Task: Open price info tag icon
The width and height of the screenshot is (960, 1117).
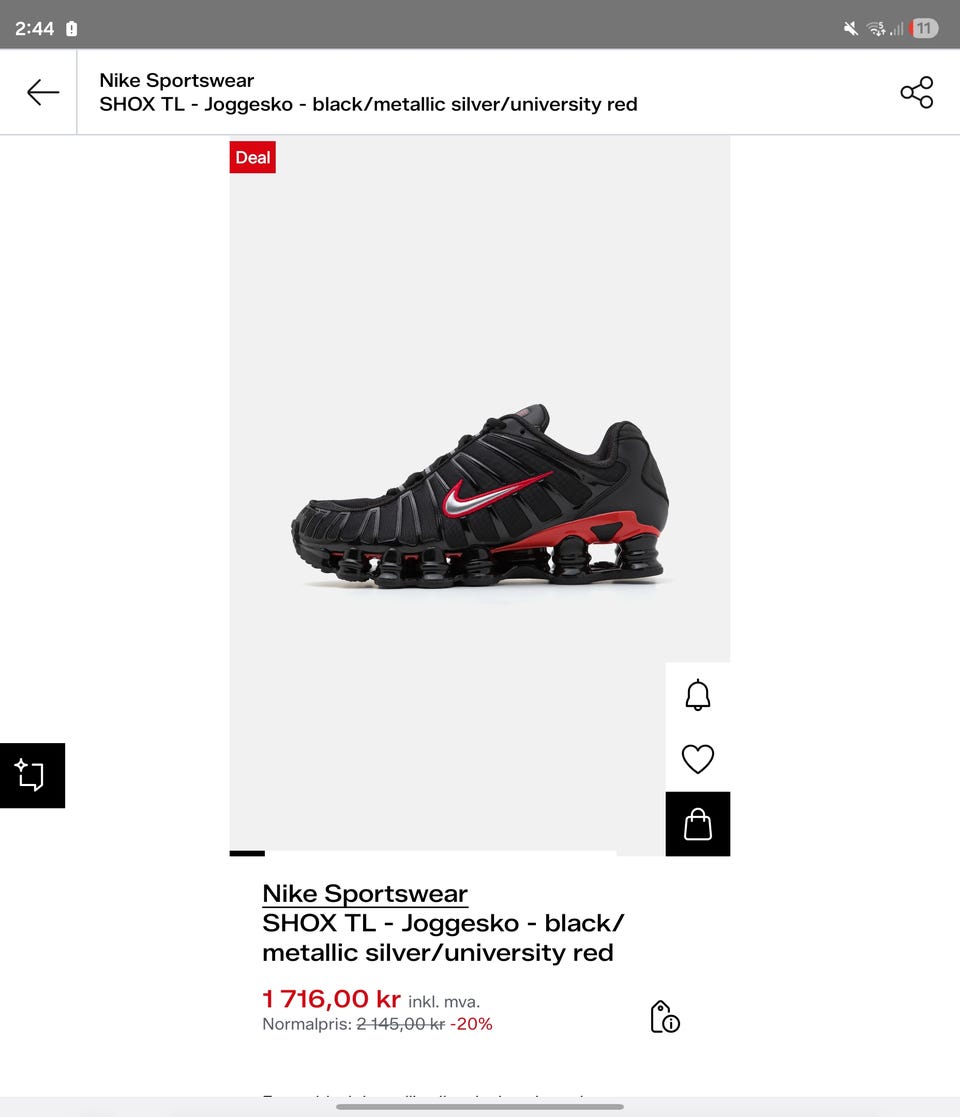Action: coord(665,1017)
